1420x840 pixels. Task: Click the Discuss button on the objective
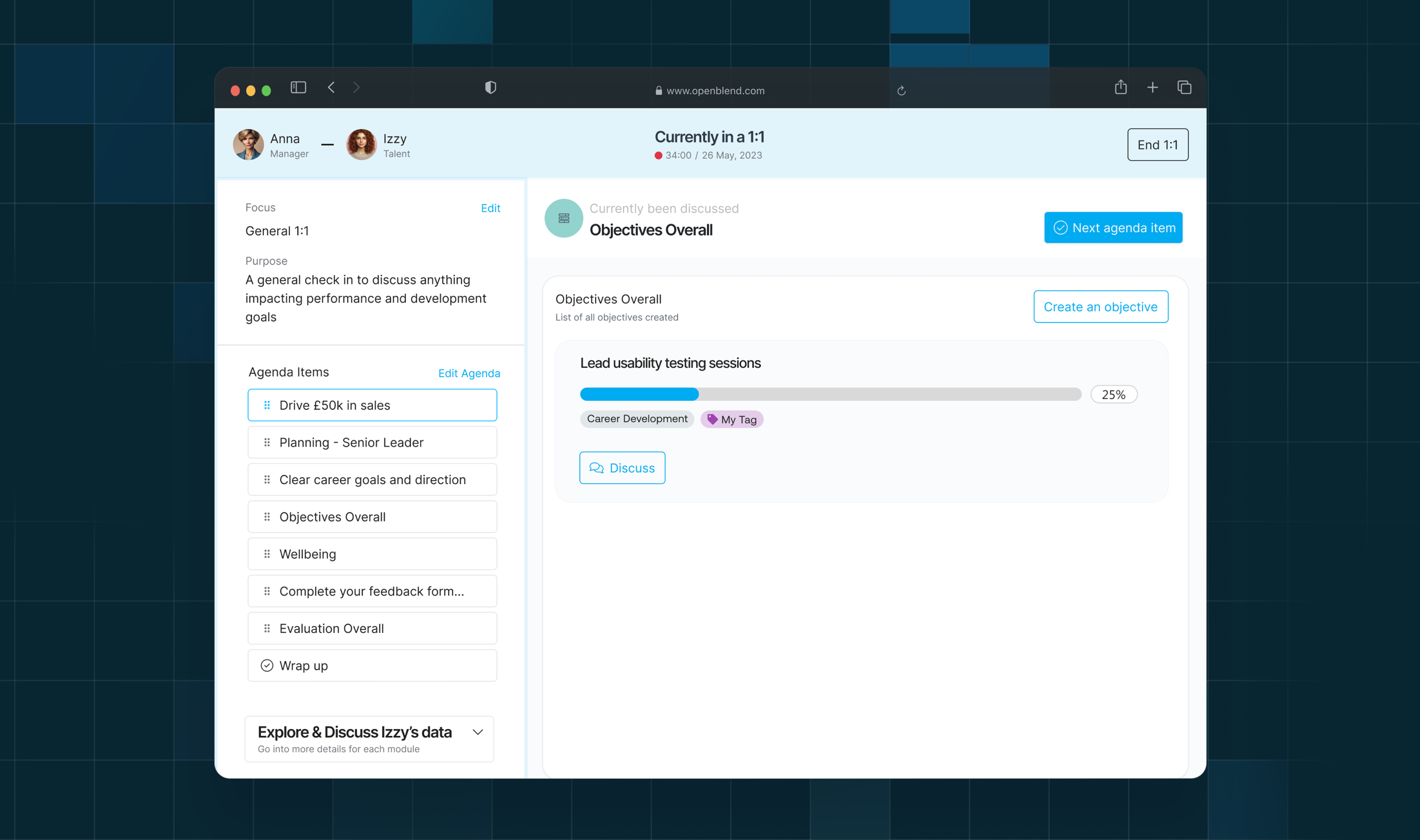622,468
